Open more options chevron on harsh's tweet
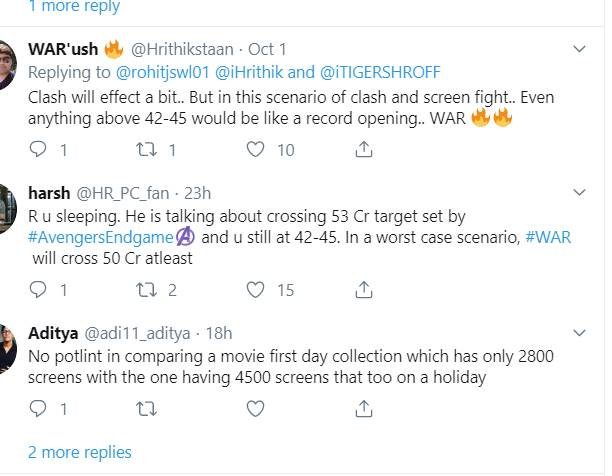The image size is (612, 476). pyautogui.click(x=578, y=190)
